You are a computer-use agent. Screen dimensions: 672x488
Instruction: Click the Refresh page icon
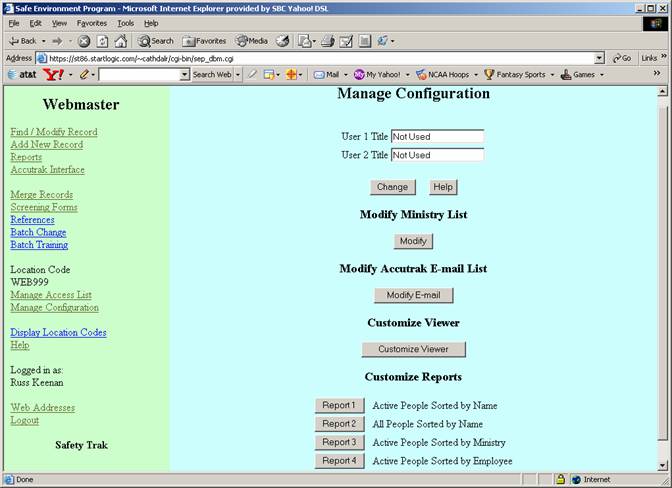102,41
